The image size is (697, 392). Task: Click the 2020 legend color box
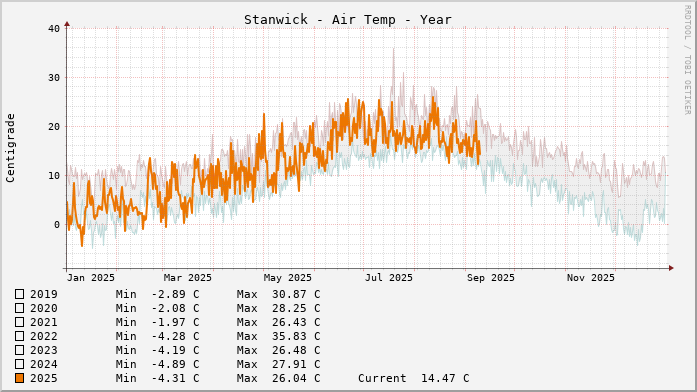[20, 308]
